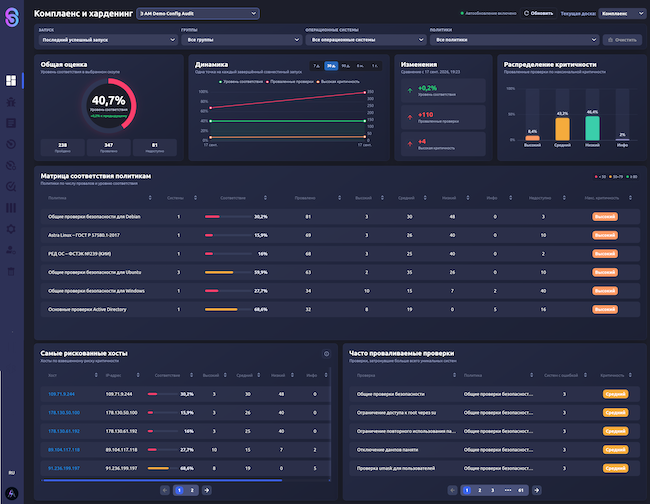Click the Проверка umask для пользователей row
This screenshot has width=650, height=504.
(494, 468)
